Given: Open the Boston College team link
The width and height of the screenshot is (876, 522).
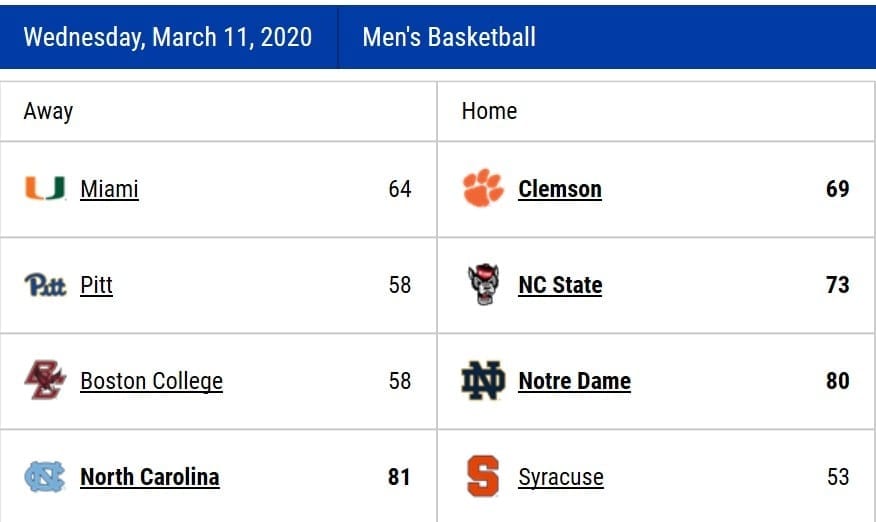Looking at the screenshot, I should click(x=151, y=381).
